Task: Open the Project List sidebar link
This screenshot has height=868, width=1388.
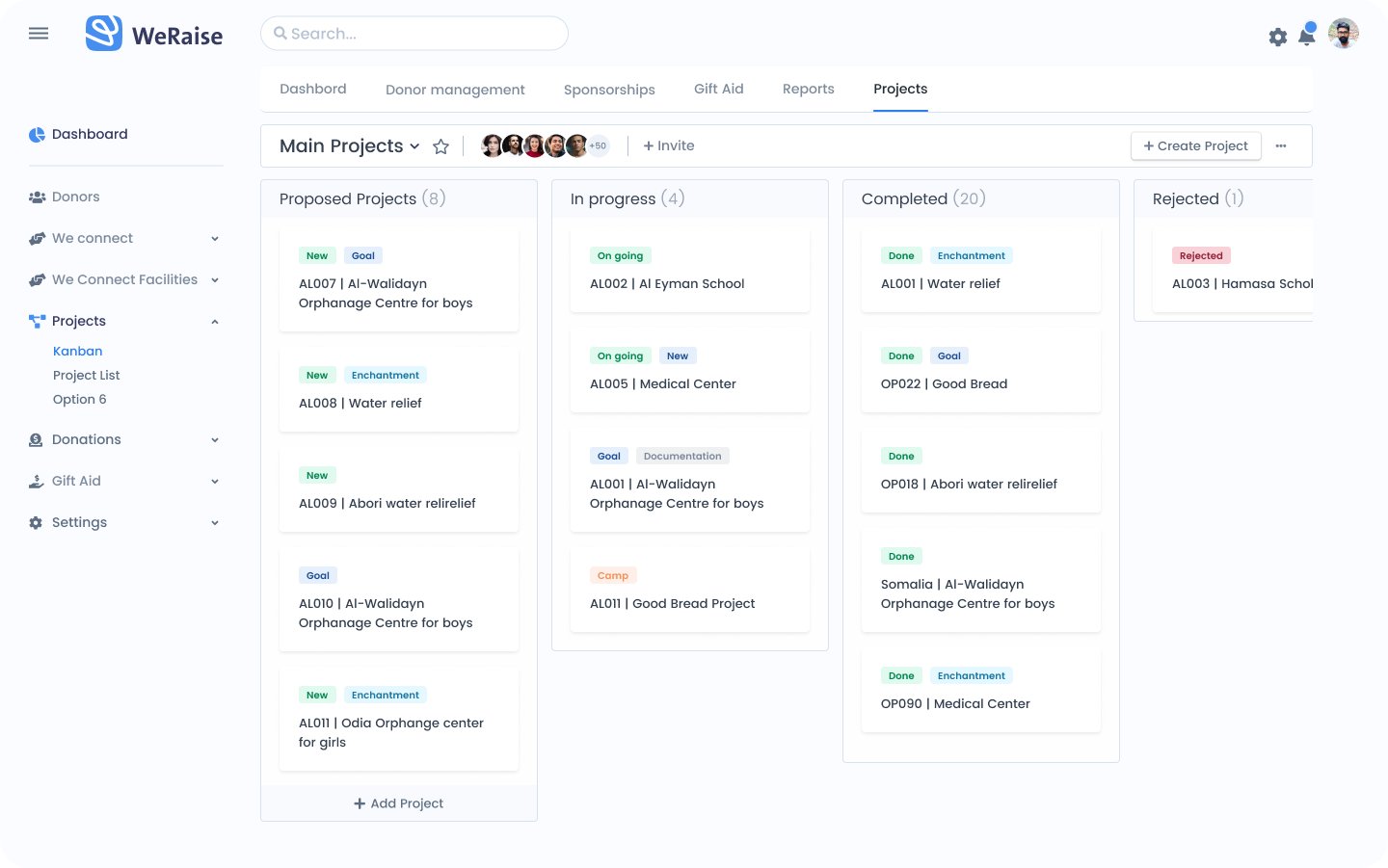Action: tap(87, 376)
